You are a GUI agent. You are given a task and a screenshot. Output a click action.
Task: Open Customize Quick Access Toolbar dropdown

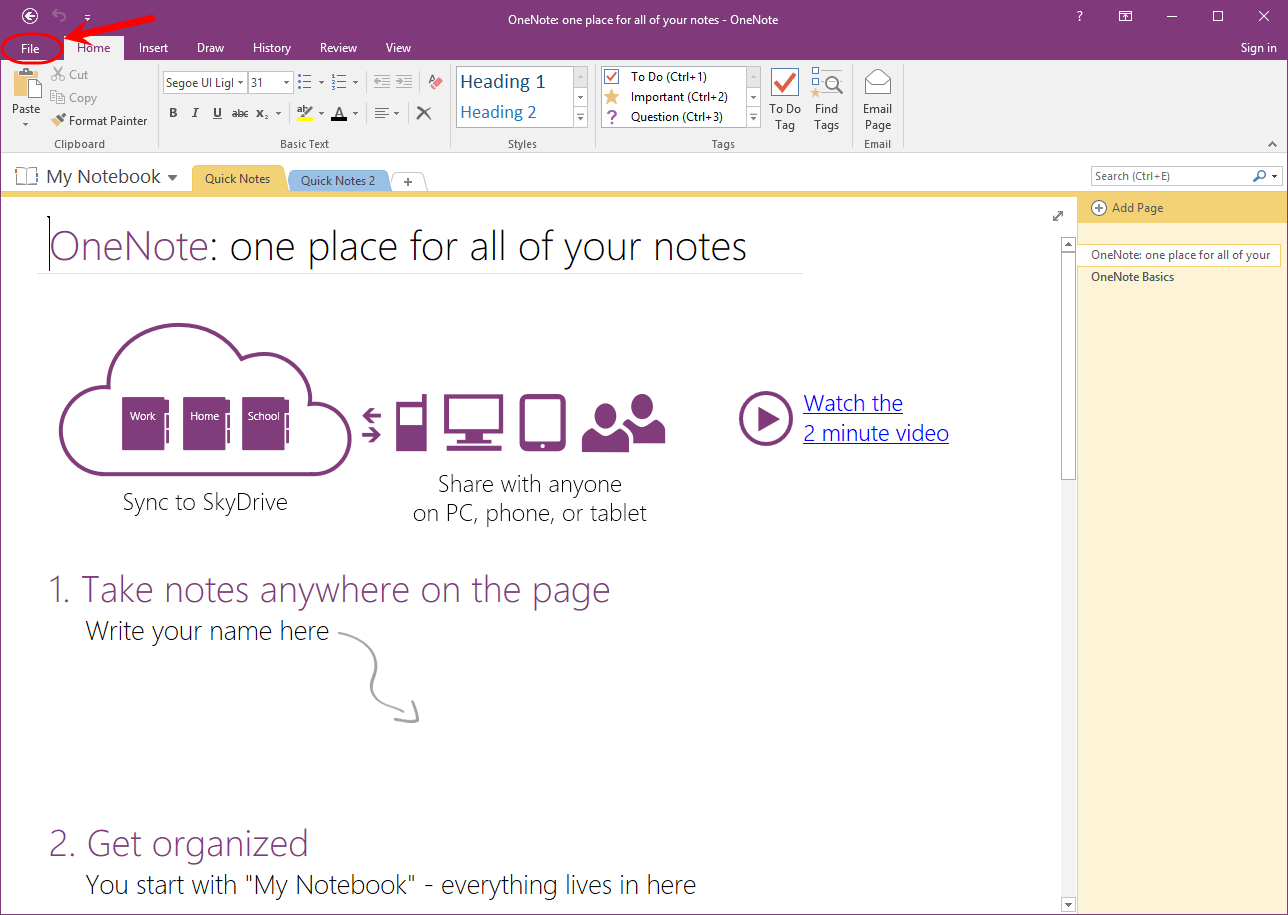88,17
